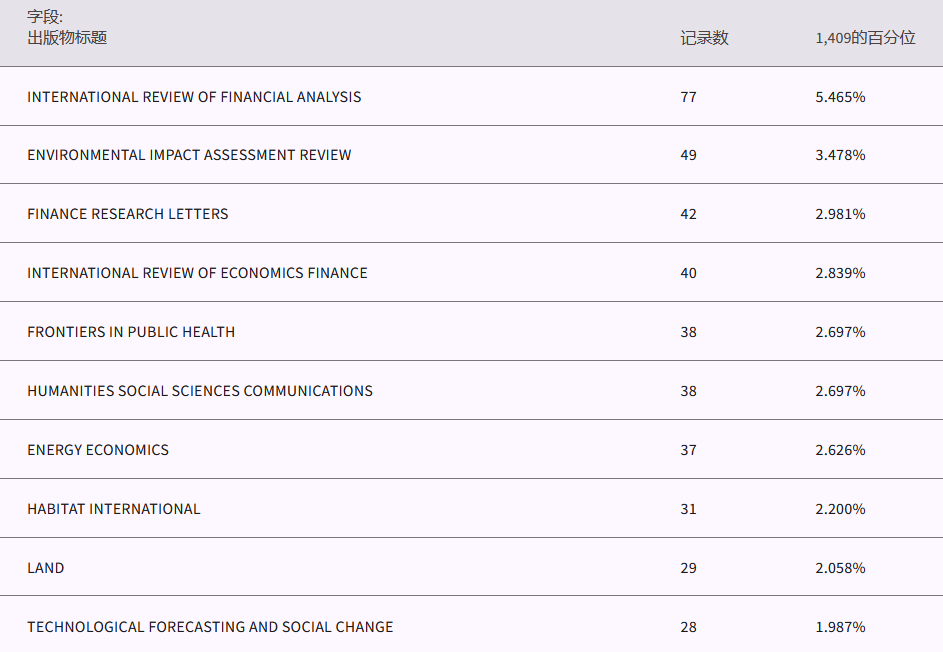This screenshot has width=943, height=652.
Task: Select the Habitat International entry
Action: click(x=114, y=509)
